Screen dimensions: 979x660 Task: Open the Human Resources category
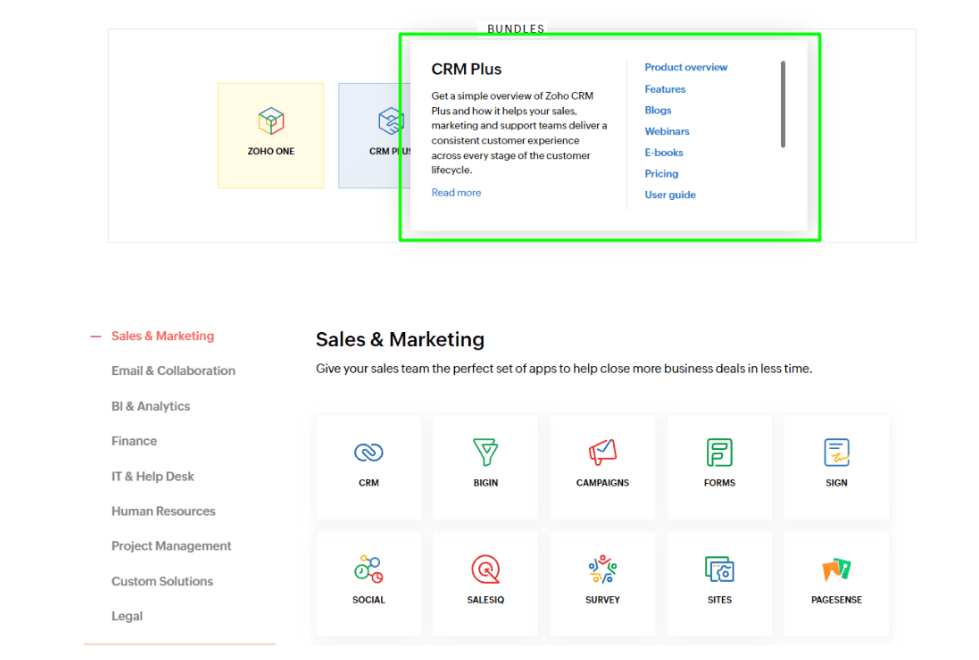(163, 511)
